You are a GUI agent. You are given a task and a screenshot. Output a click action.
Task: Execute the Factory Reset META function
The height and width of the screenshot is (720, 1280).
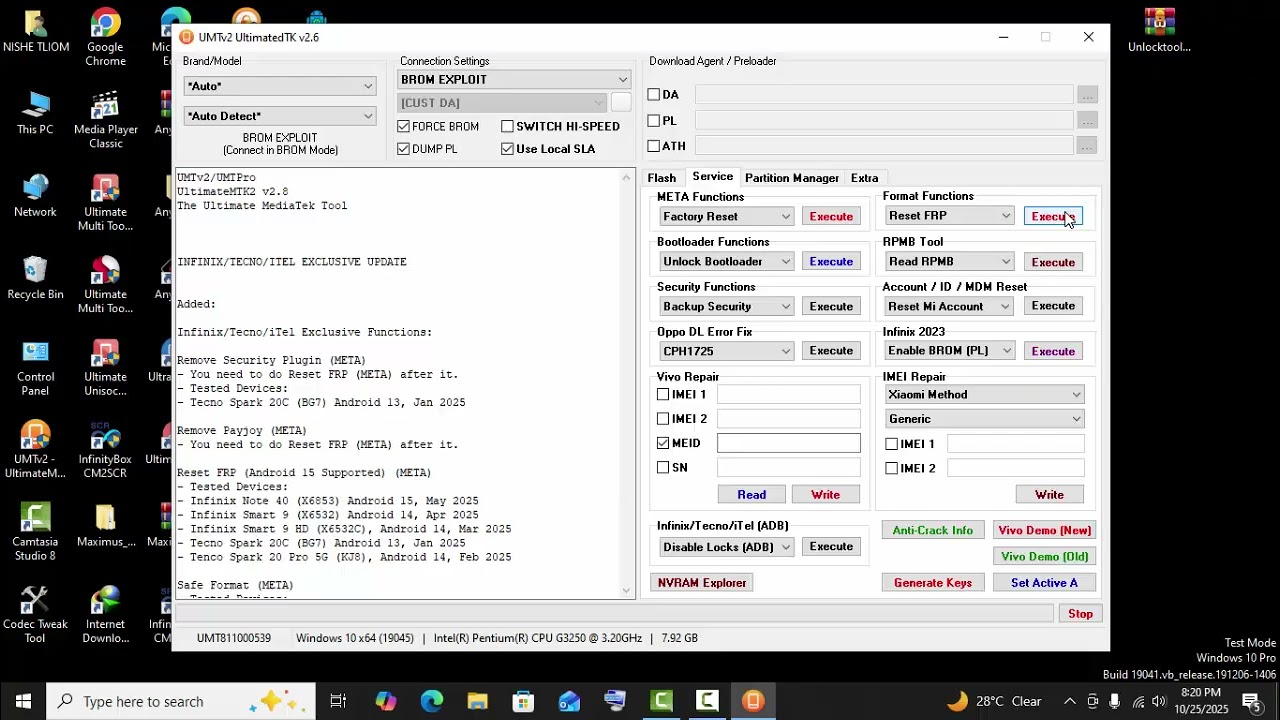[x=831, y=216]
